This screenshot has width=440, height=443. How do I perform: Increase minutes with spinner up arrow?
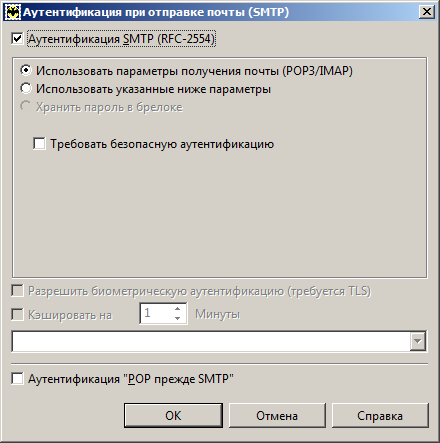point(177,309)
